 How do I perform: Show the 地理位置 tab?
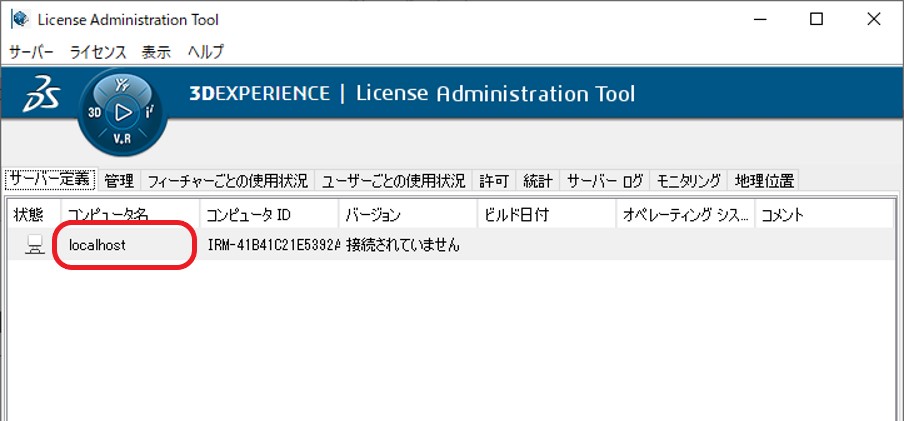(764, 181)
